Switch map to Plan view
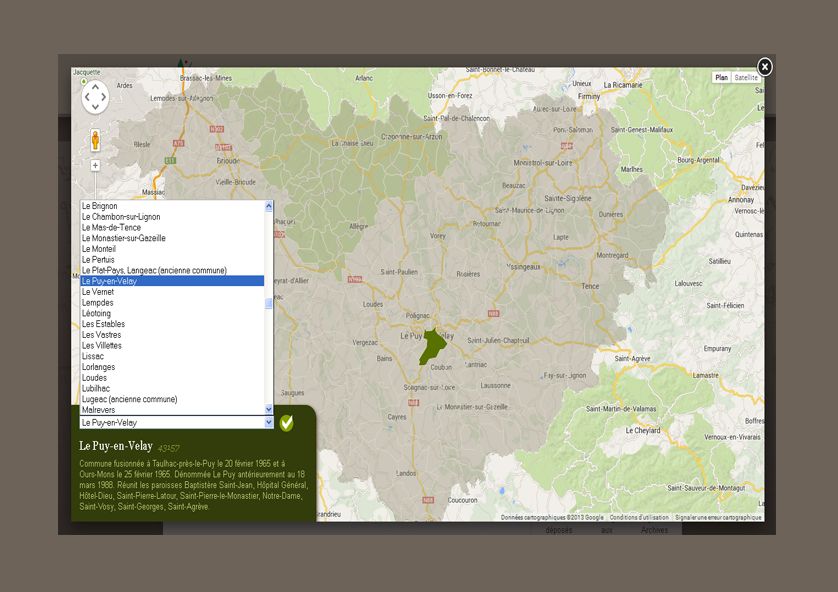This screenshot has height=592, width=838. 722,78
